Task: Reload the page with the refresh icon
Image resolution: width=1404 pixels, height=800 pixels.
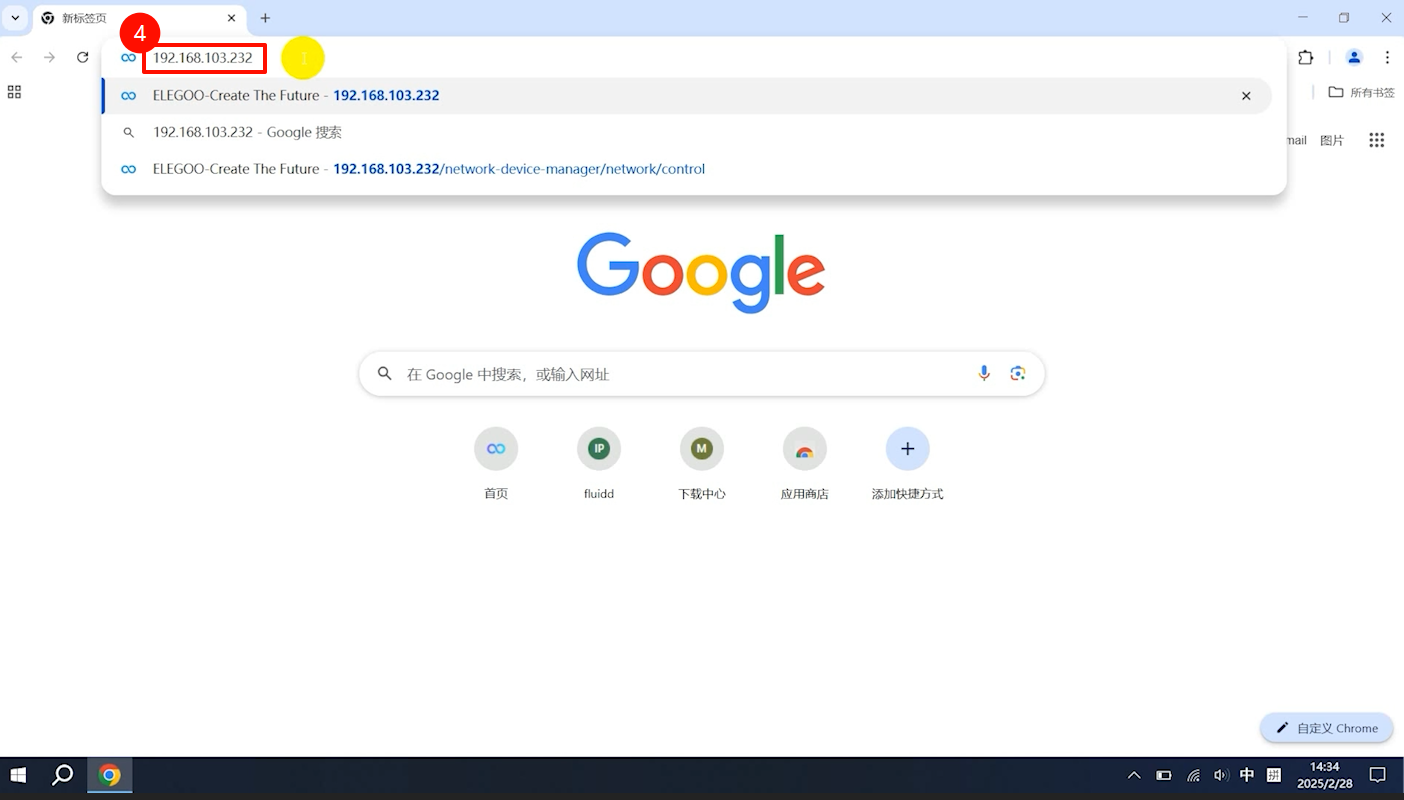Action: (83, 58)
